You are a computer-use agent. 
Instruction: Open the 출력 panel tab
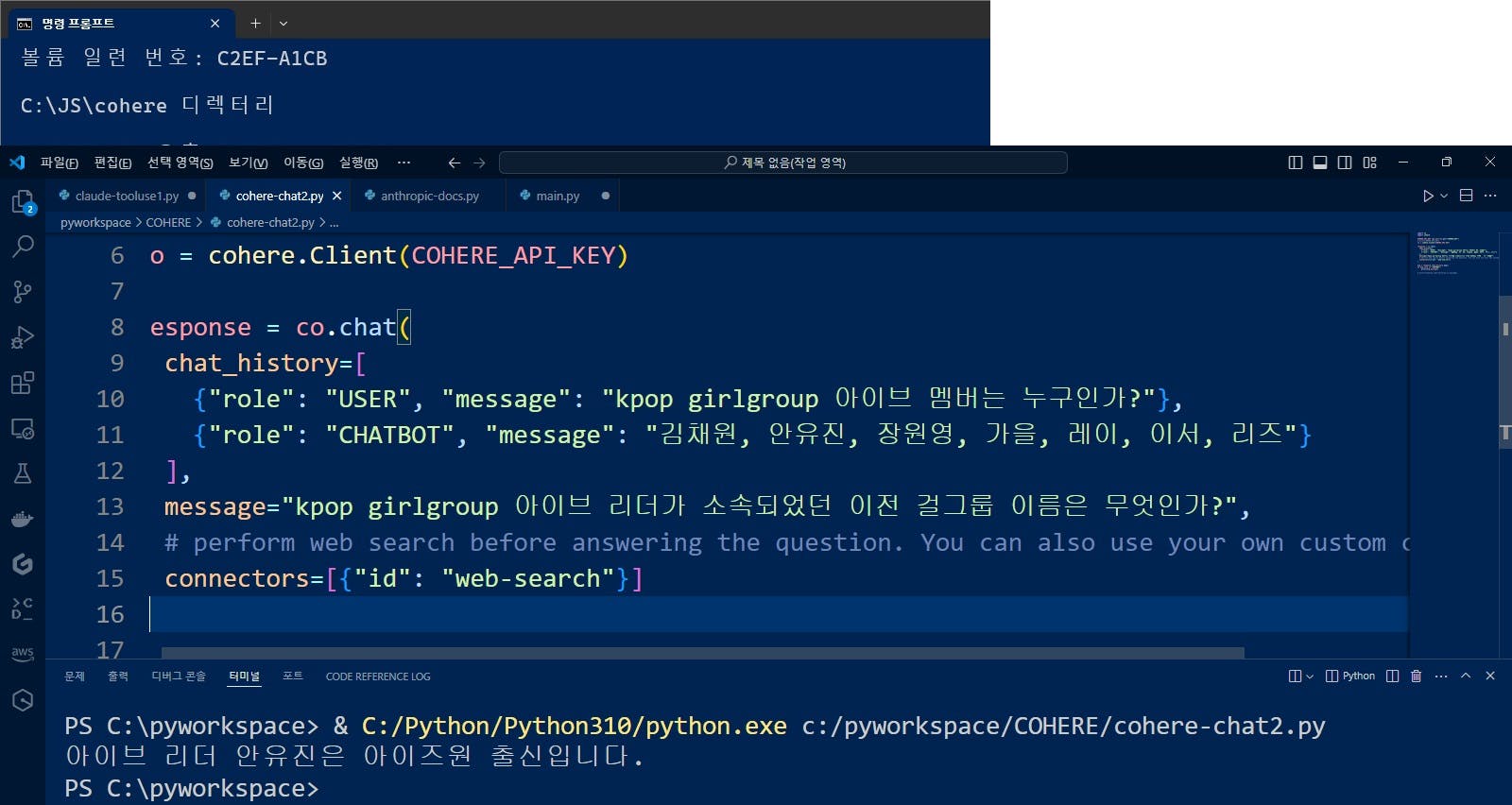(x=118, y=676)
